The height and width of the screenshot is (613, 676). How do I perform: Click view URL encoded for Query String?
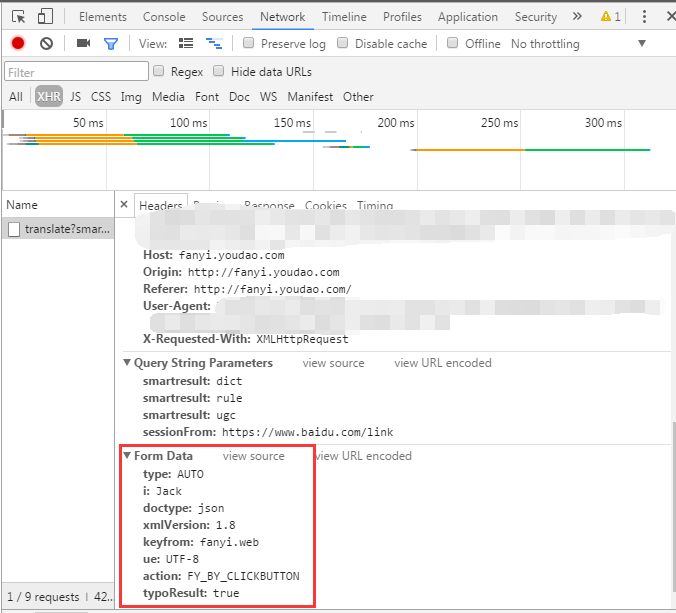[x=443, y=363]
